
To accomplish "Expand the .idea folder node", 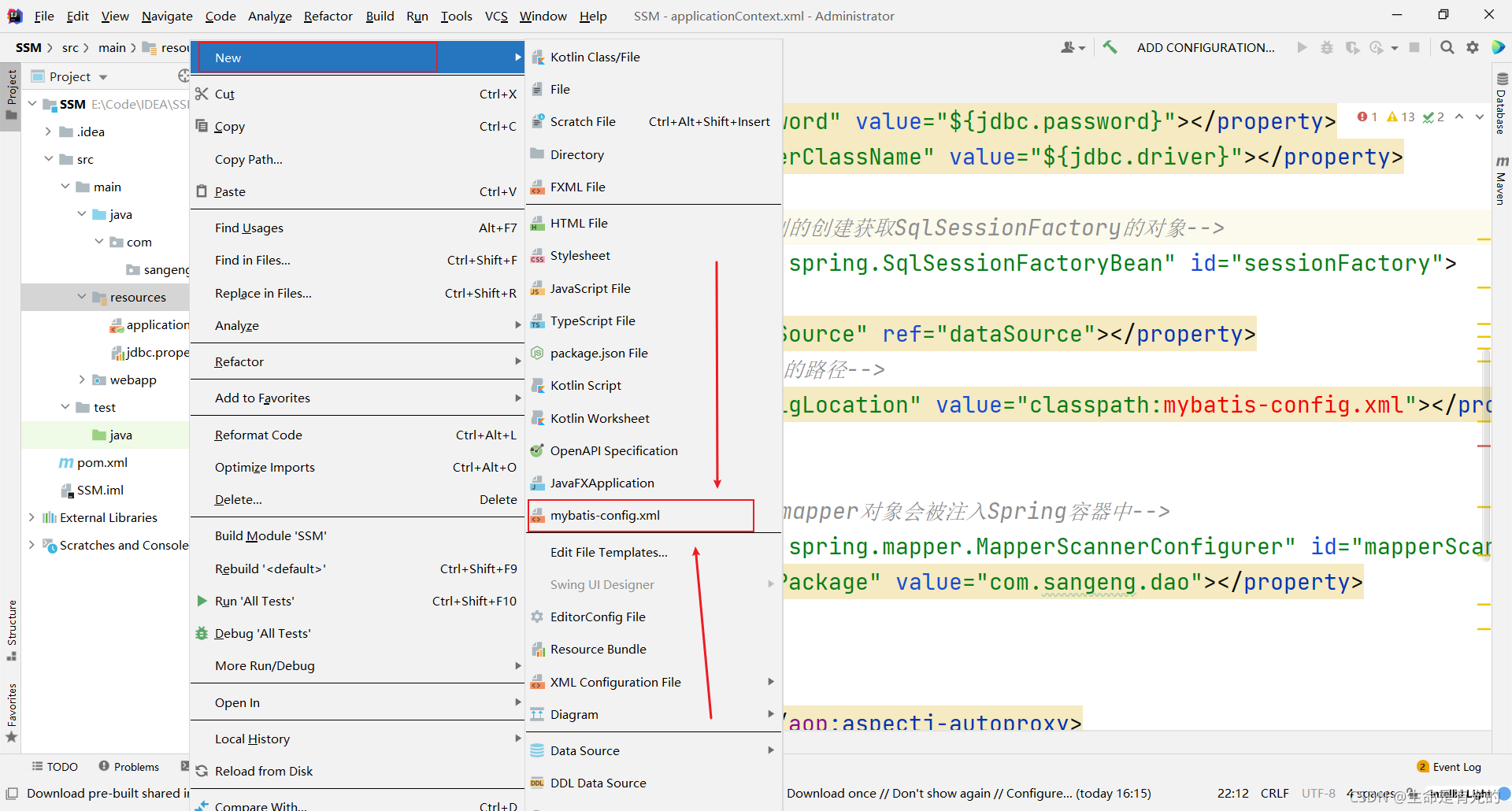I will pos(48,131).
